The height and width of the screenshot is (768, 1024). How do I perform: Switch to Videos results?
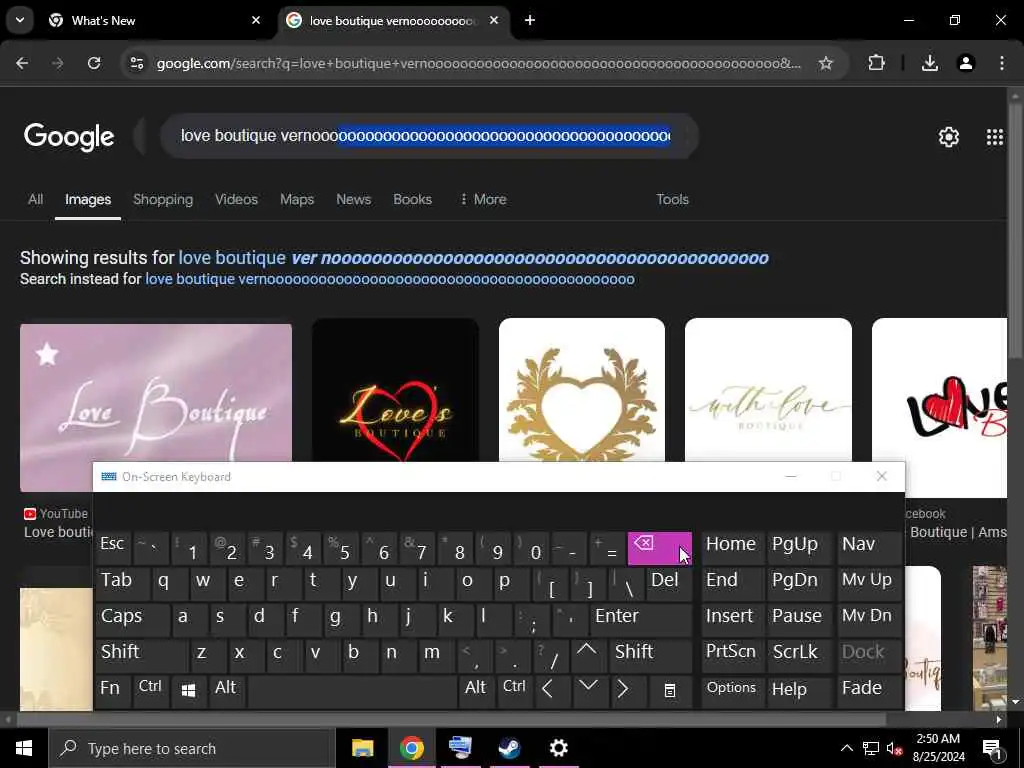tap(236, 199)
